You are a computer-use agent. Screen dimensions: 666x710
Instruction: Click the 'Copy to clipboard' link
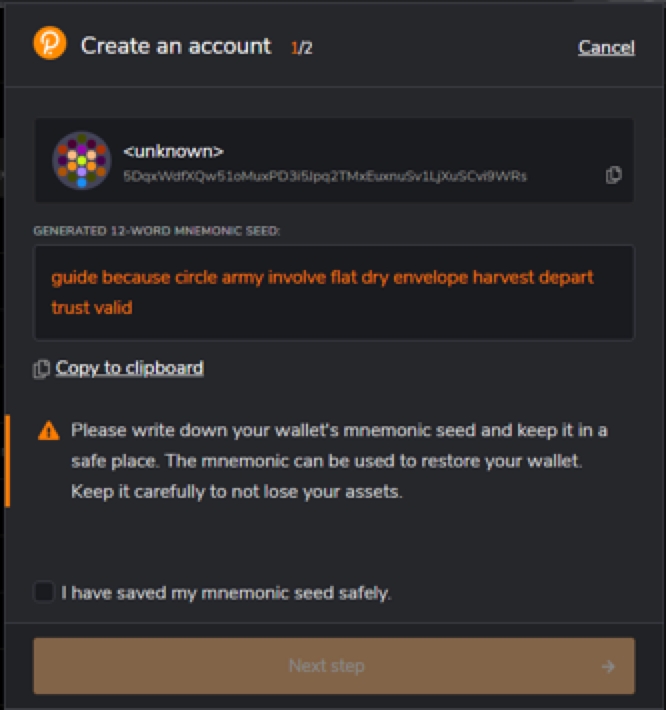[129, 368]
